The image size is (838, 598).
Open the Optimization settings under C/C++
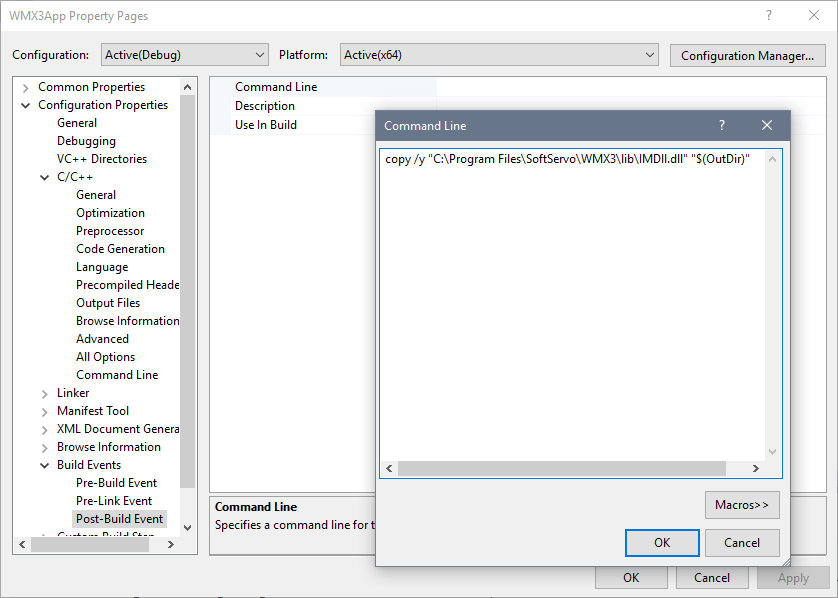click(x=110, y=212)
